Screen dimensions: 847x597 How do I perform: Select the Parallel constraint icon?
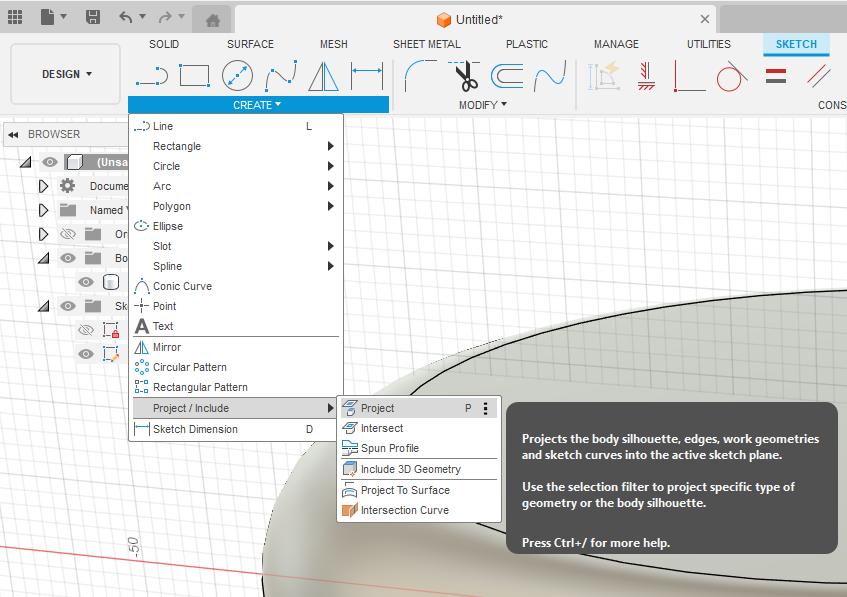[819, 76]
